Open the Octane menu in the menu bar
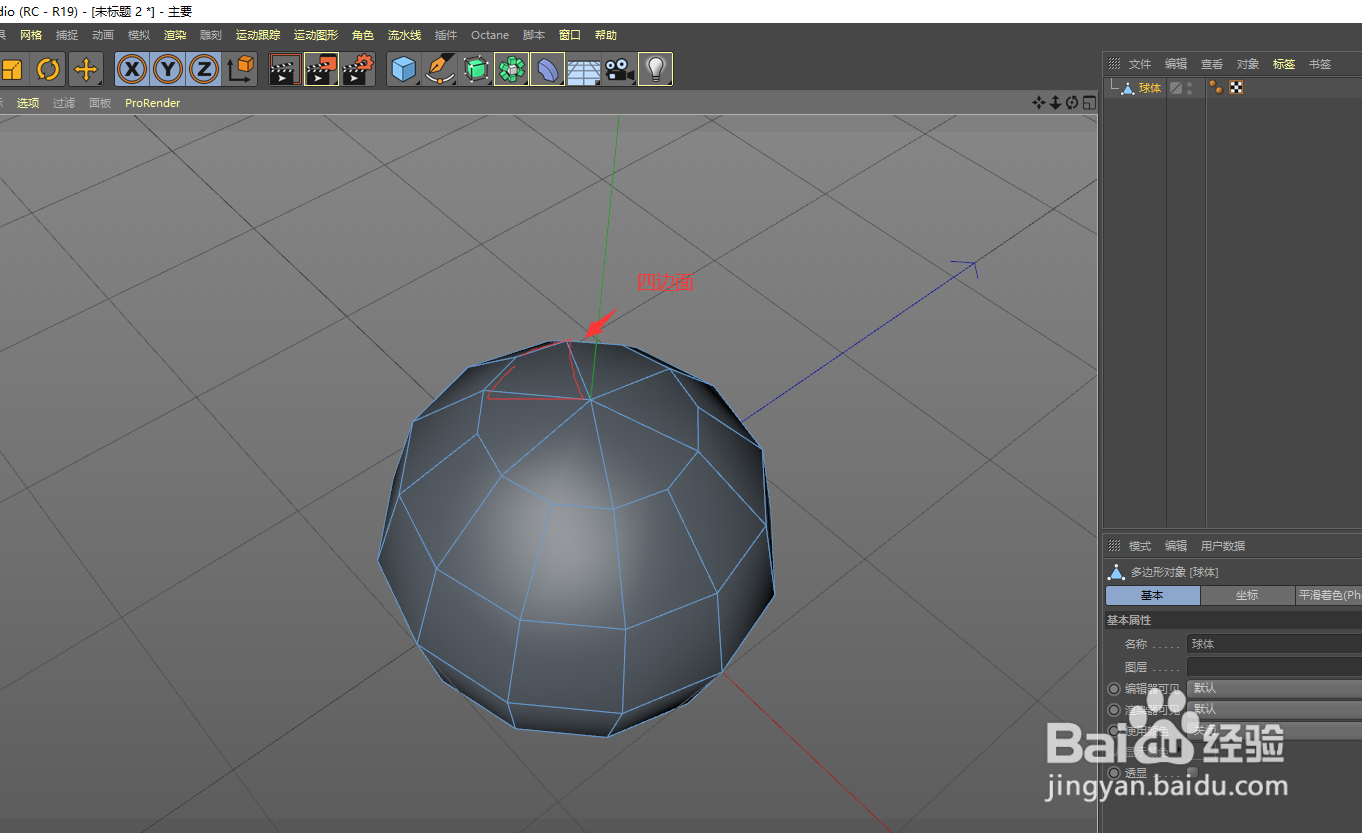Image resolution: width=1362 pixels, height=833 pixels. [489, 34]
